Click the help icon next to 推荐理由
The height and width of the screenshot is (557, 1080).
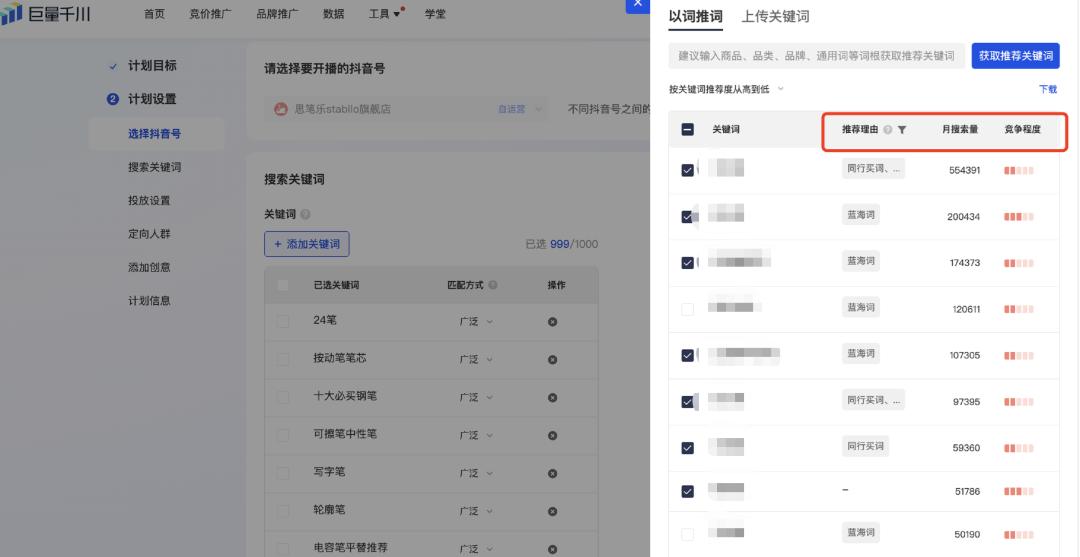point(888,129)
